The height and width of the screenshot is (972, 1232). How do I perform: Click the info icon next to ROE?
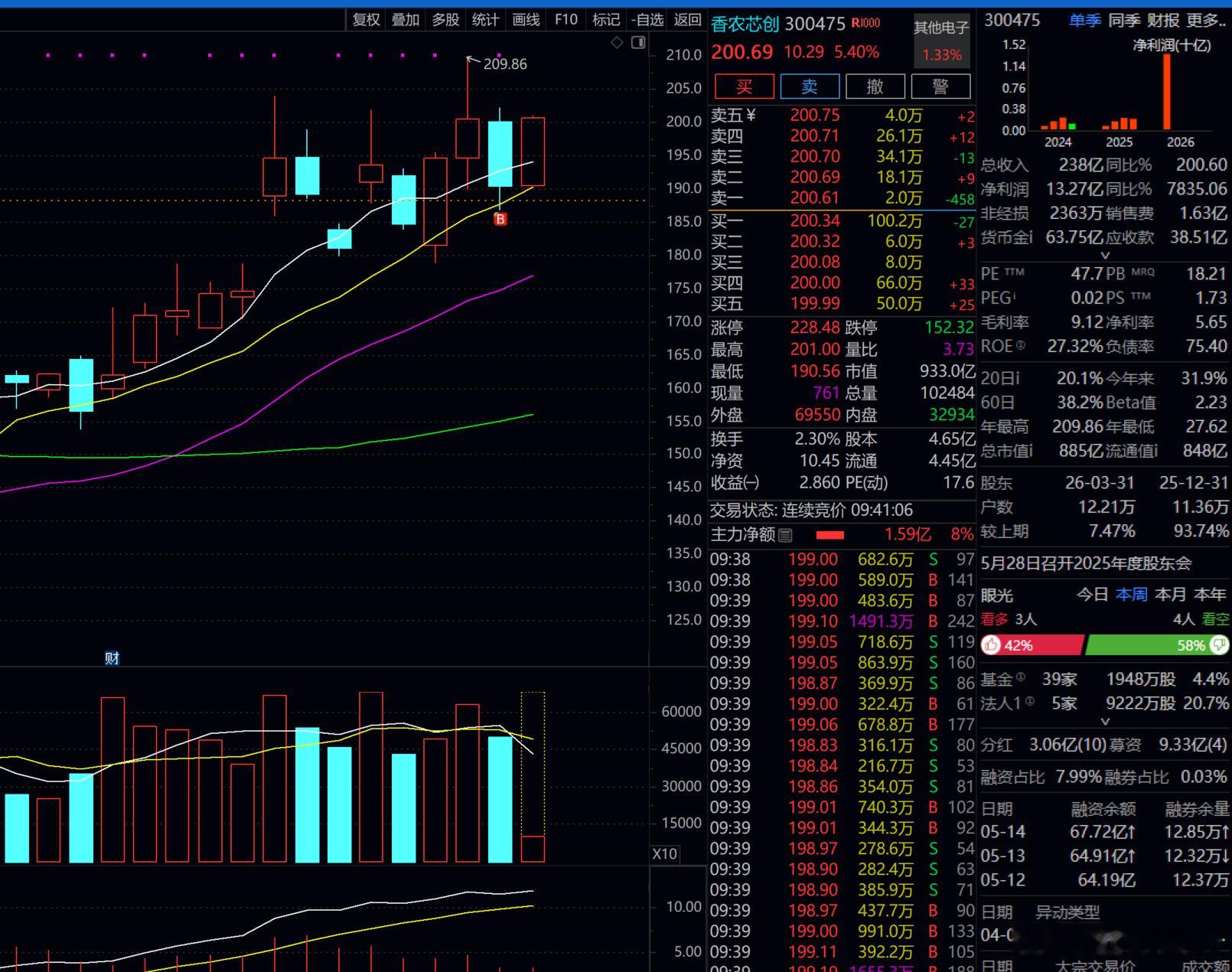[1020, 344]
